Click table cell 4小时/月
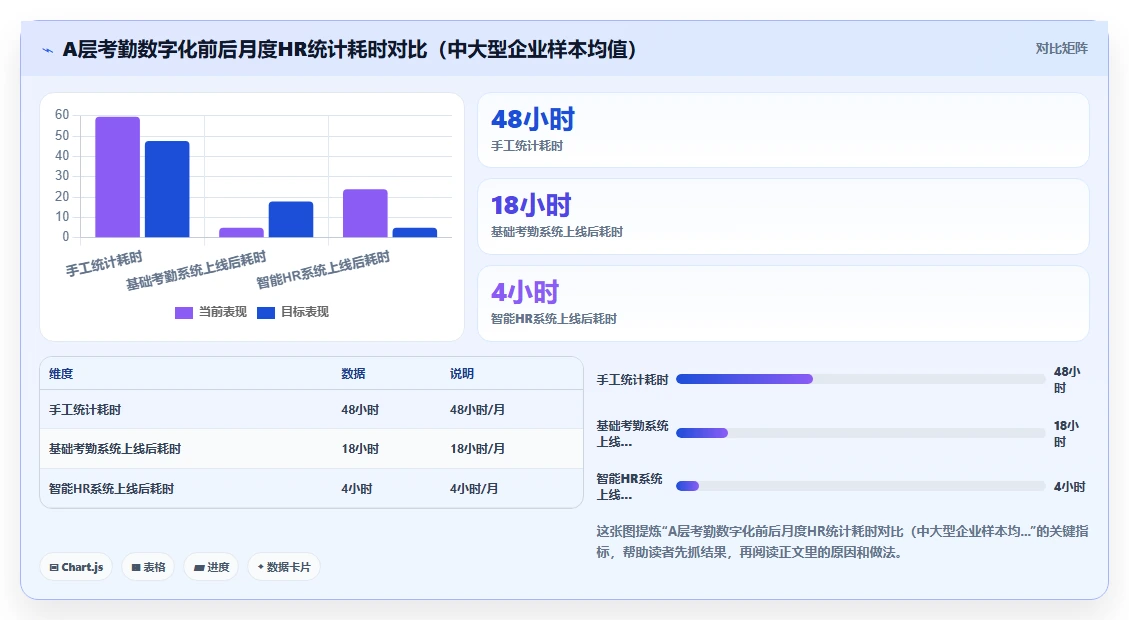The width and height of the screenshot is (1129, 620). [x=474, y=488]
